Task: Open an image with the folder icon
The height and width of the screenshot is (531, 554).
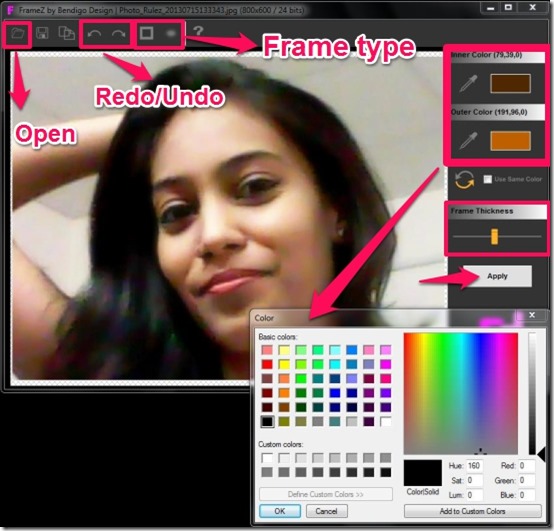Action: (x=17, y=34)
